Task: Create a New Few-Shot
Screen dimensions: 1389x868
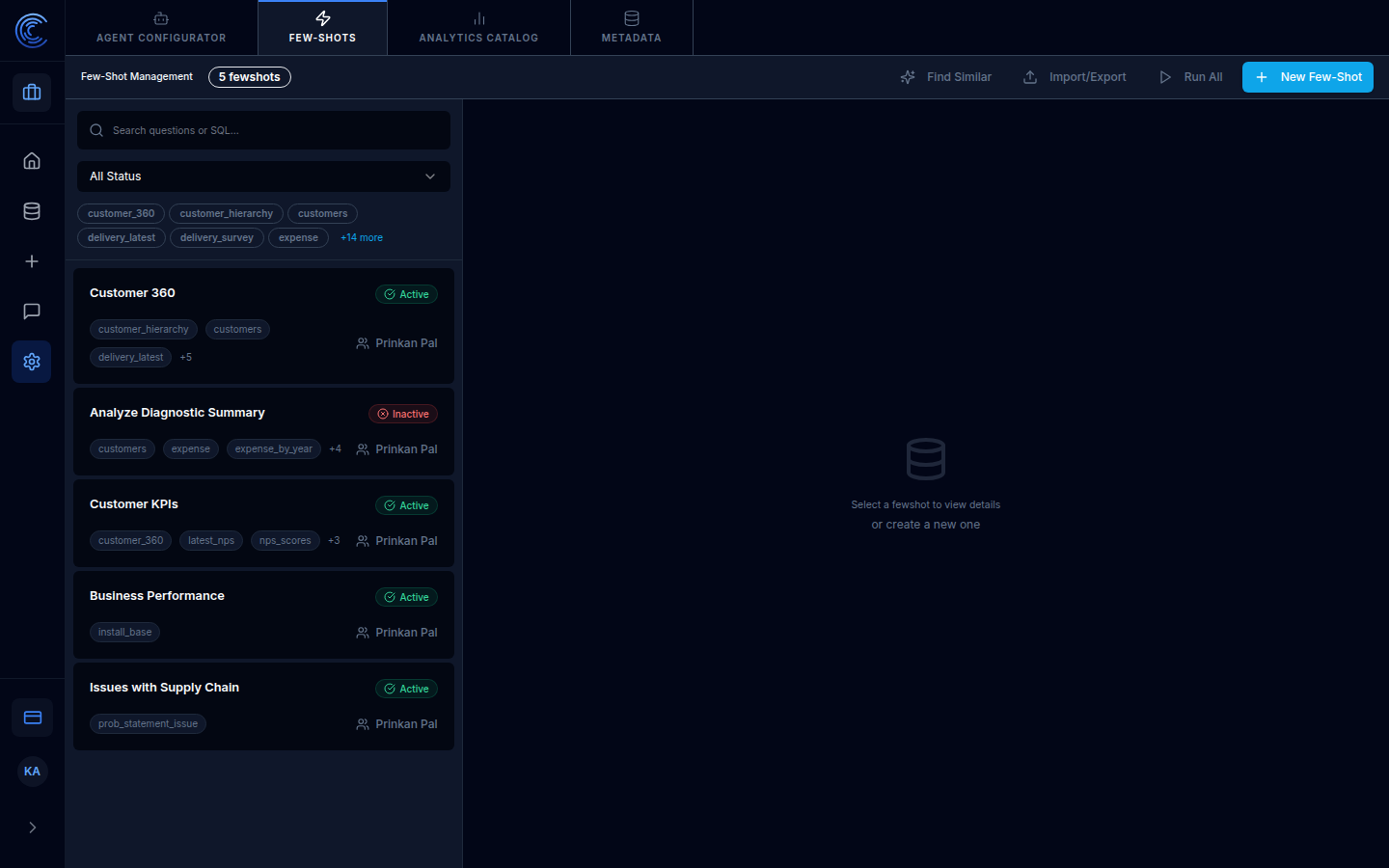Action: pos(1308,77)
